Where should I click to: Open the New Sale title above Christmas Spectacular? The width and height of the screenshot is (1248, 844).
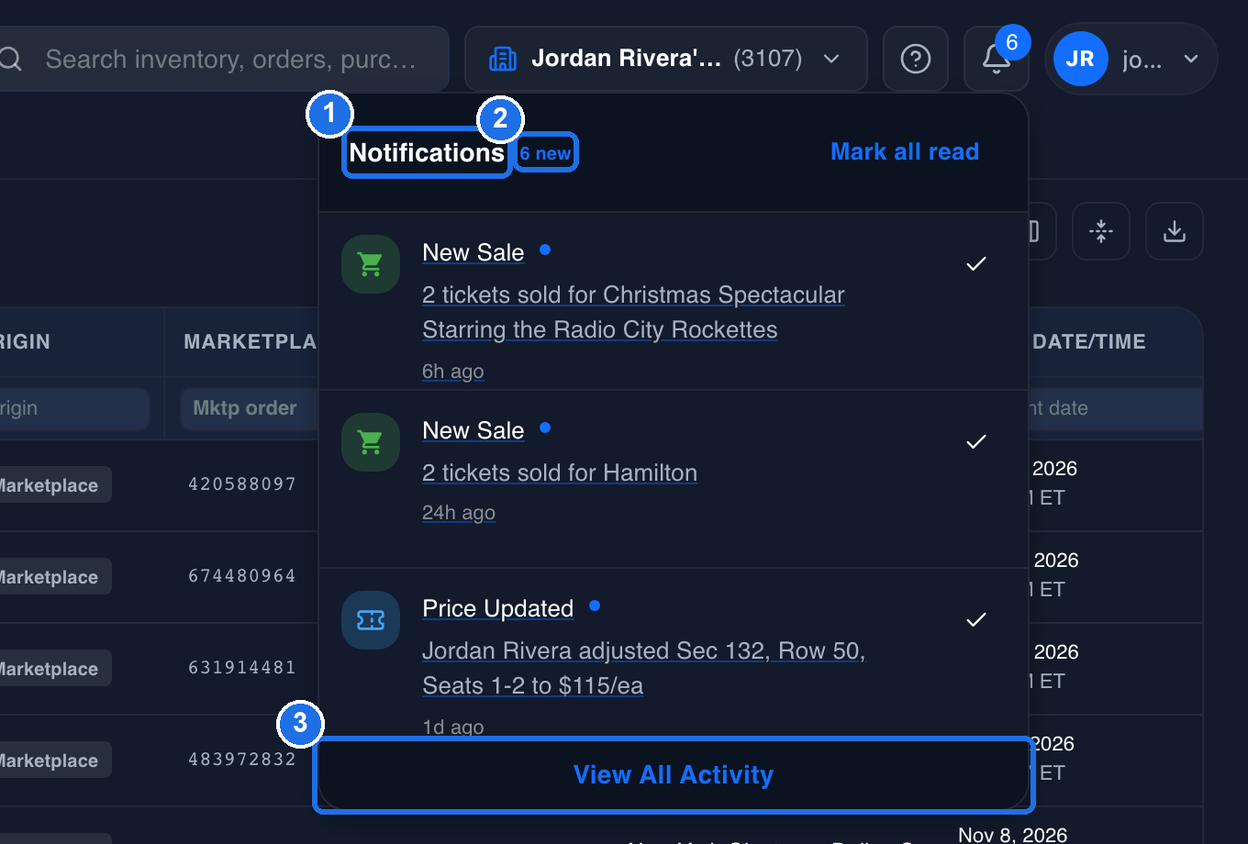[x=473, y=253]
